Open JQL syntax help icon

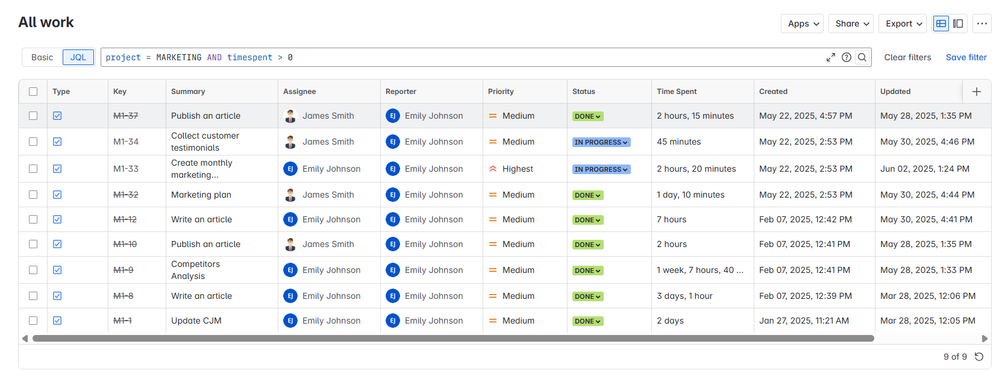pos(846,57)
